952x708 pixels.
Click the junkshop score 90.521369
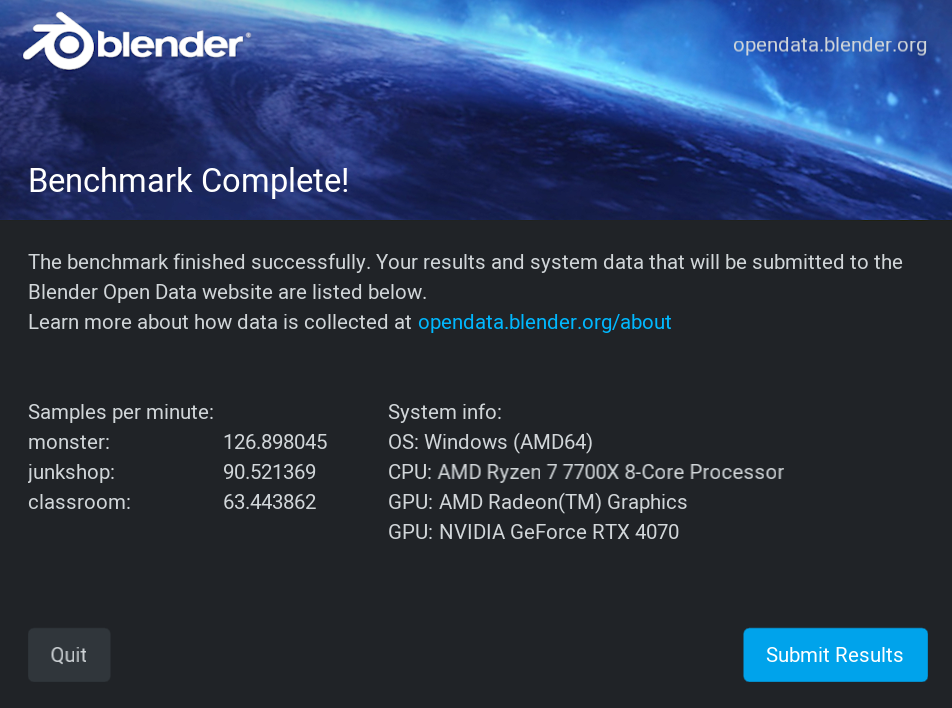click(270, 472)
